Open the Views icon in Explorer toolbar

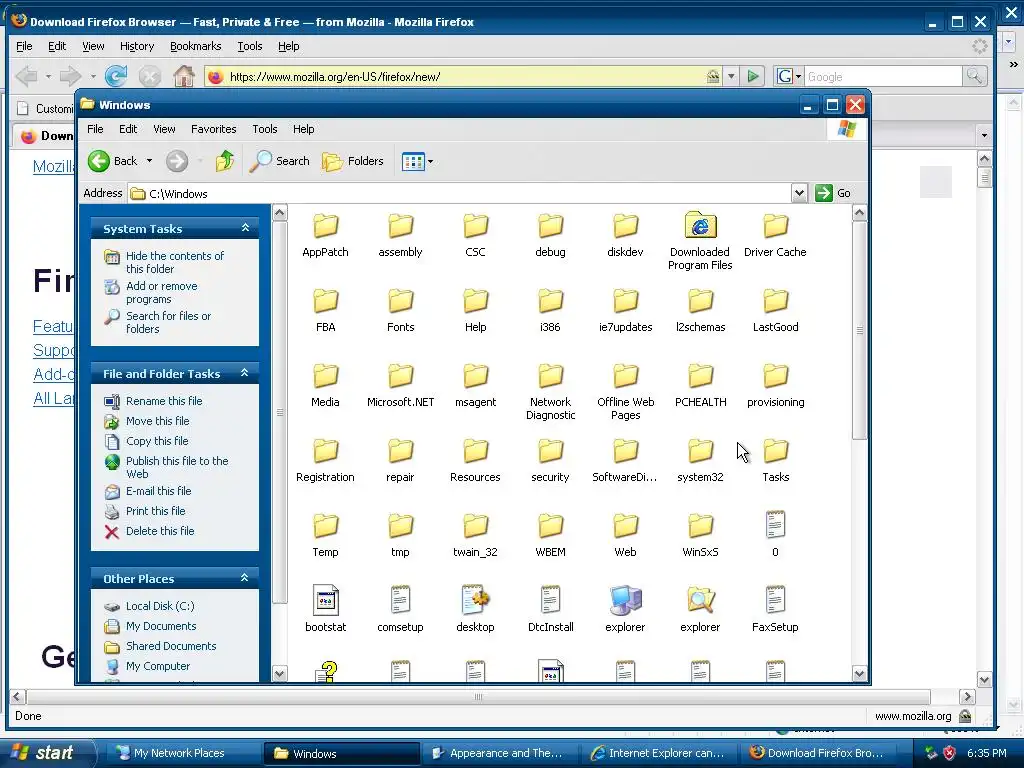point(413,161)
